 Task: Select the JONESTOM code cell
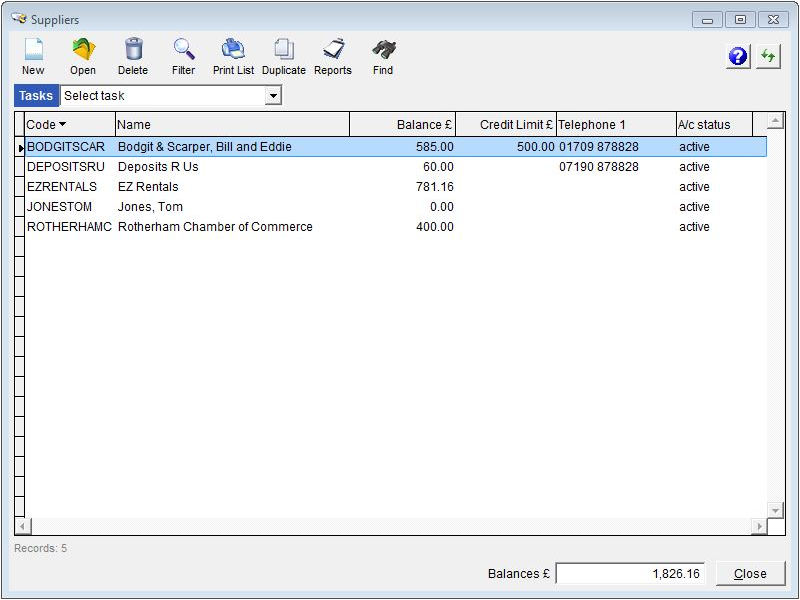[70, 207]
